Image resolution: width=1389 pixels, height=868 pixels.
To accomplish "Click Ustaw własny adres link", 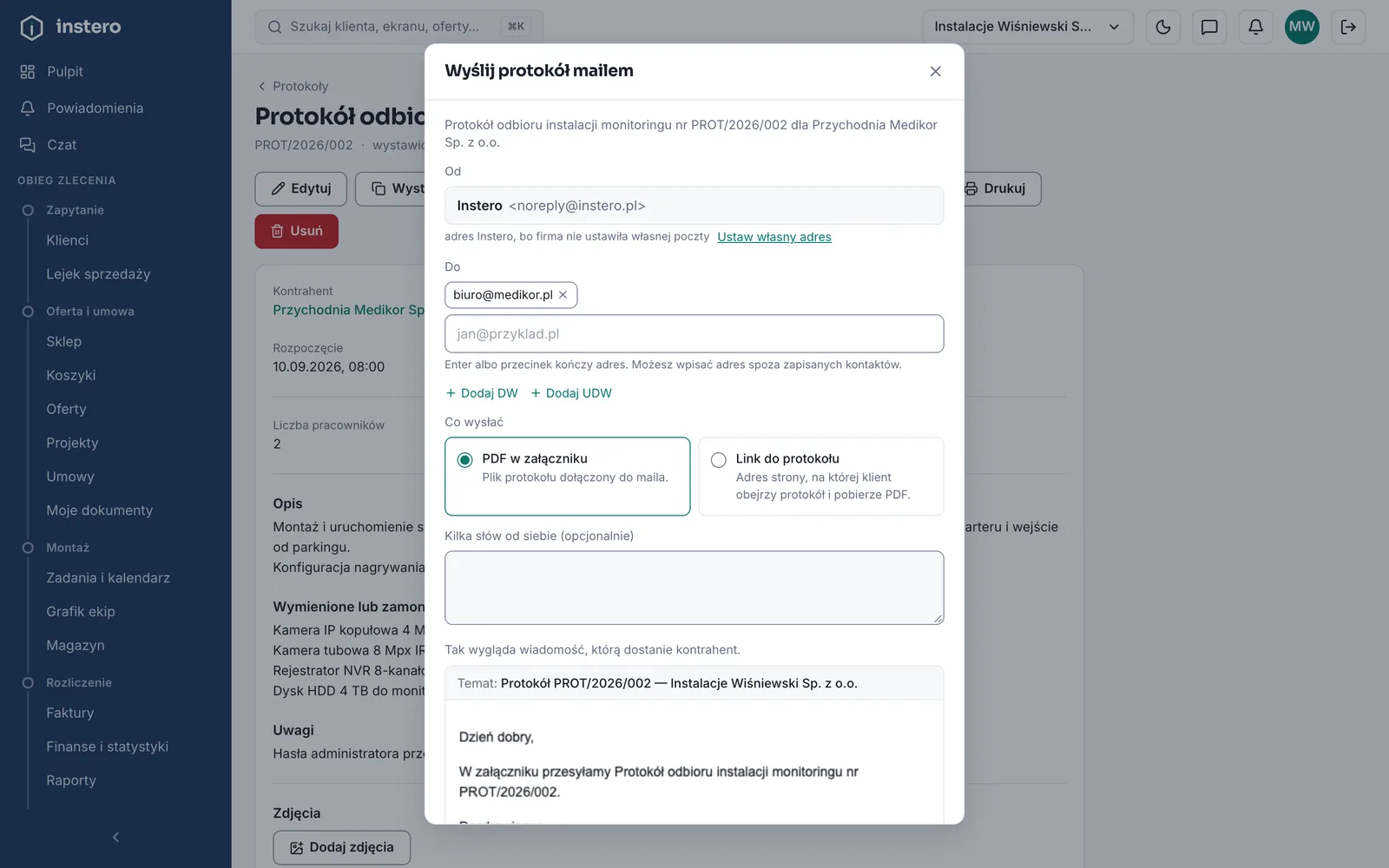I will pyautogui.click(x=774, y=237).
